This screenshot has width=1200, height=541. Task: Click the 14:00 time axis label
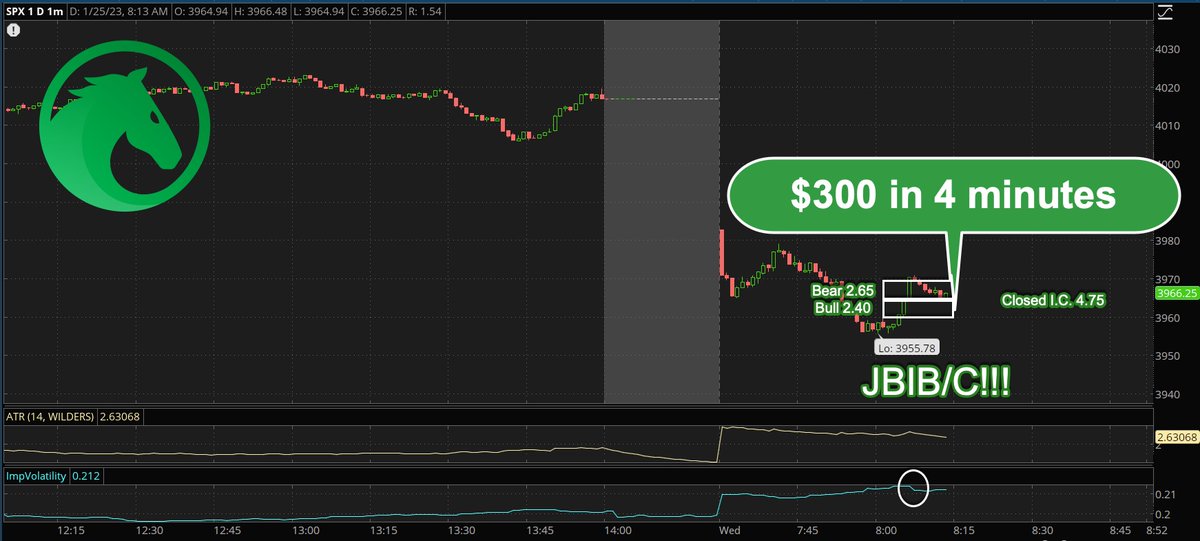(617, 531)
